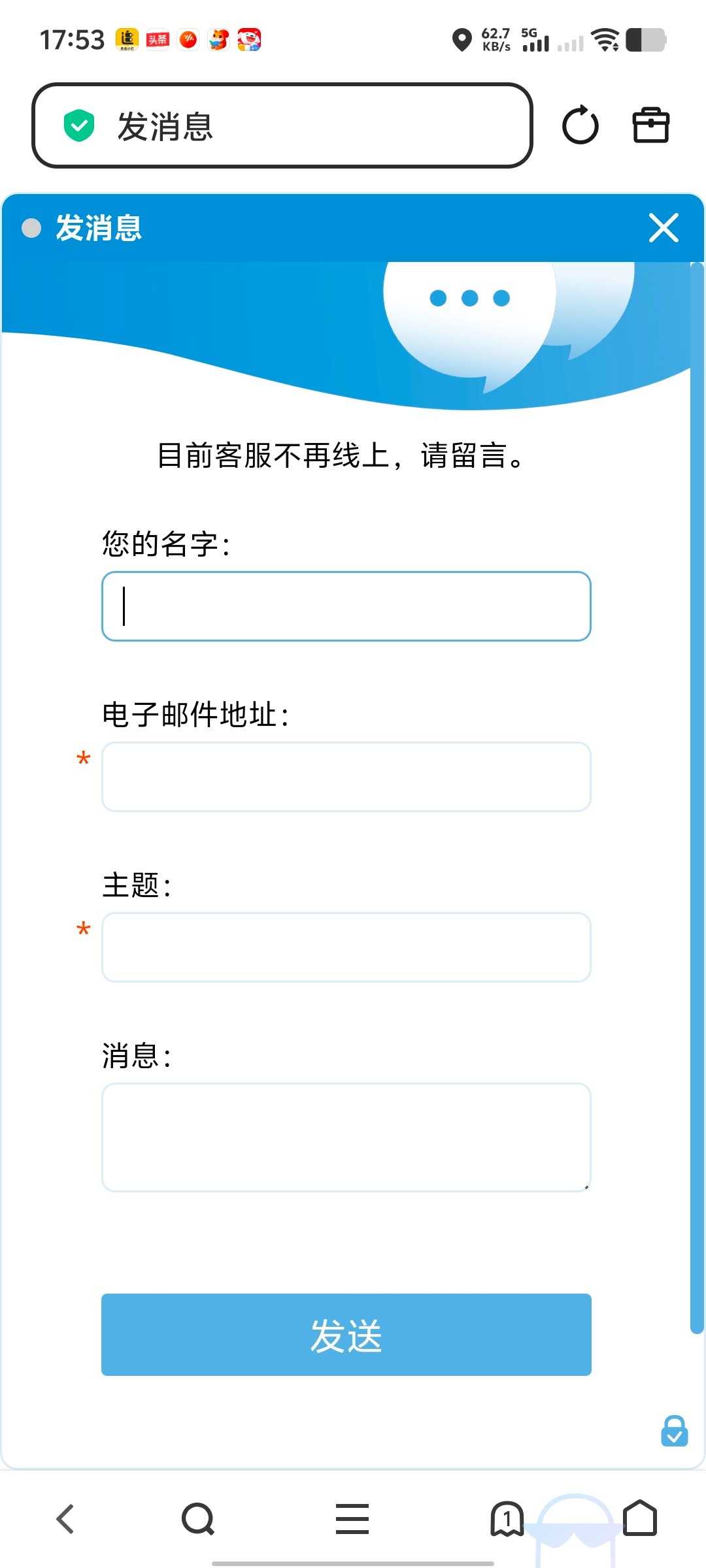Image resolution: width=706 pixels, height=1568 pixels.
Task: Close the 发消息 chat window
Action: 664,229
